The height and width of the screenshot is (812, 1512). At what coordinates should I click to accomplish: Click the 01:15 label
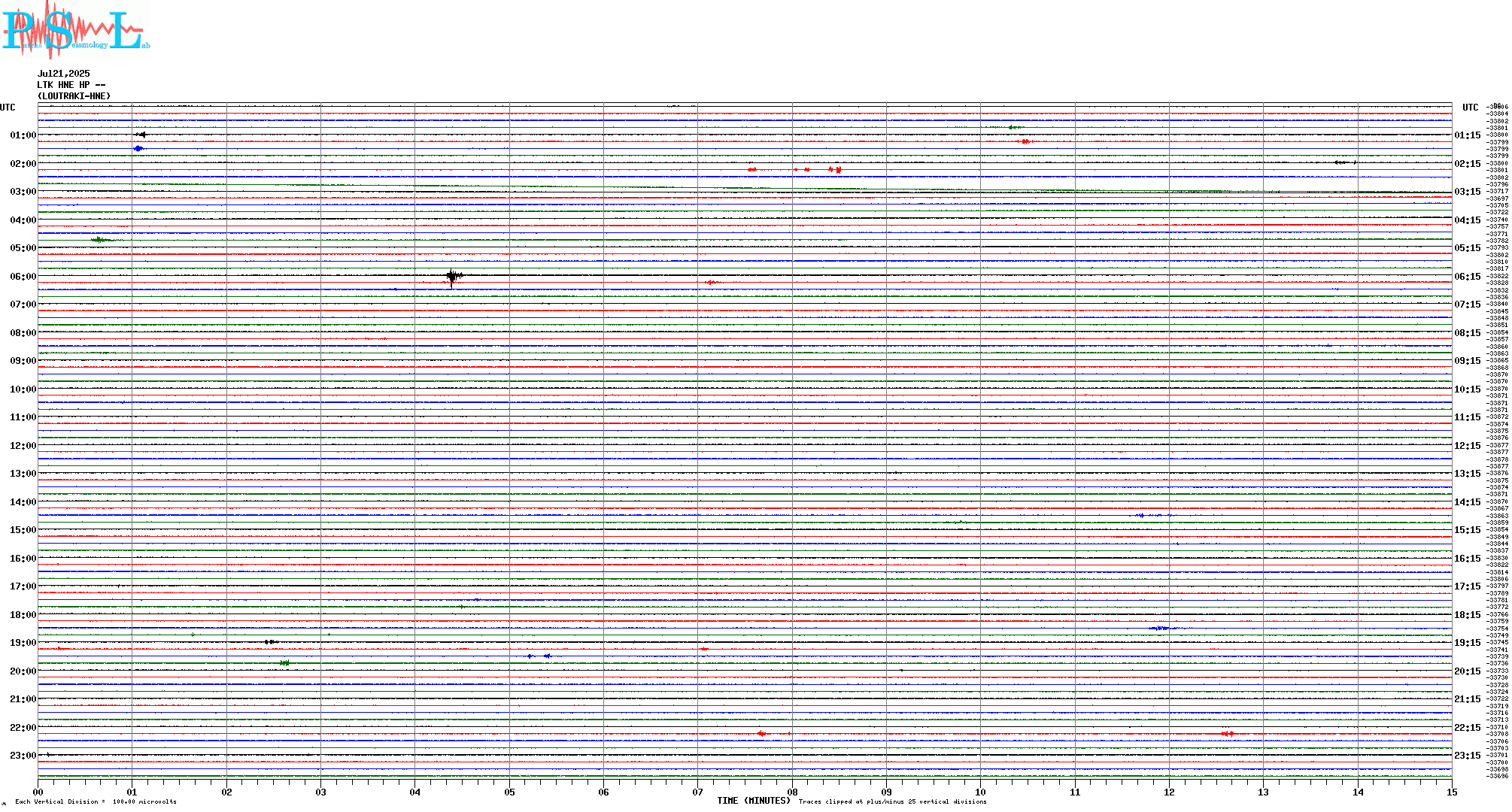tap(1467, 135)
